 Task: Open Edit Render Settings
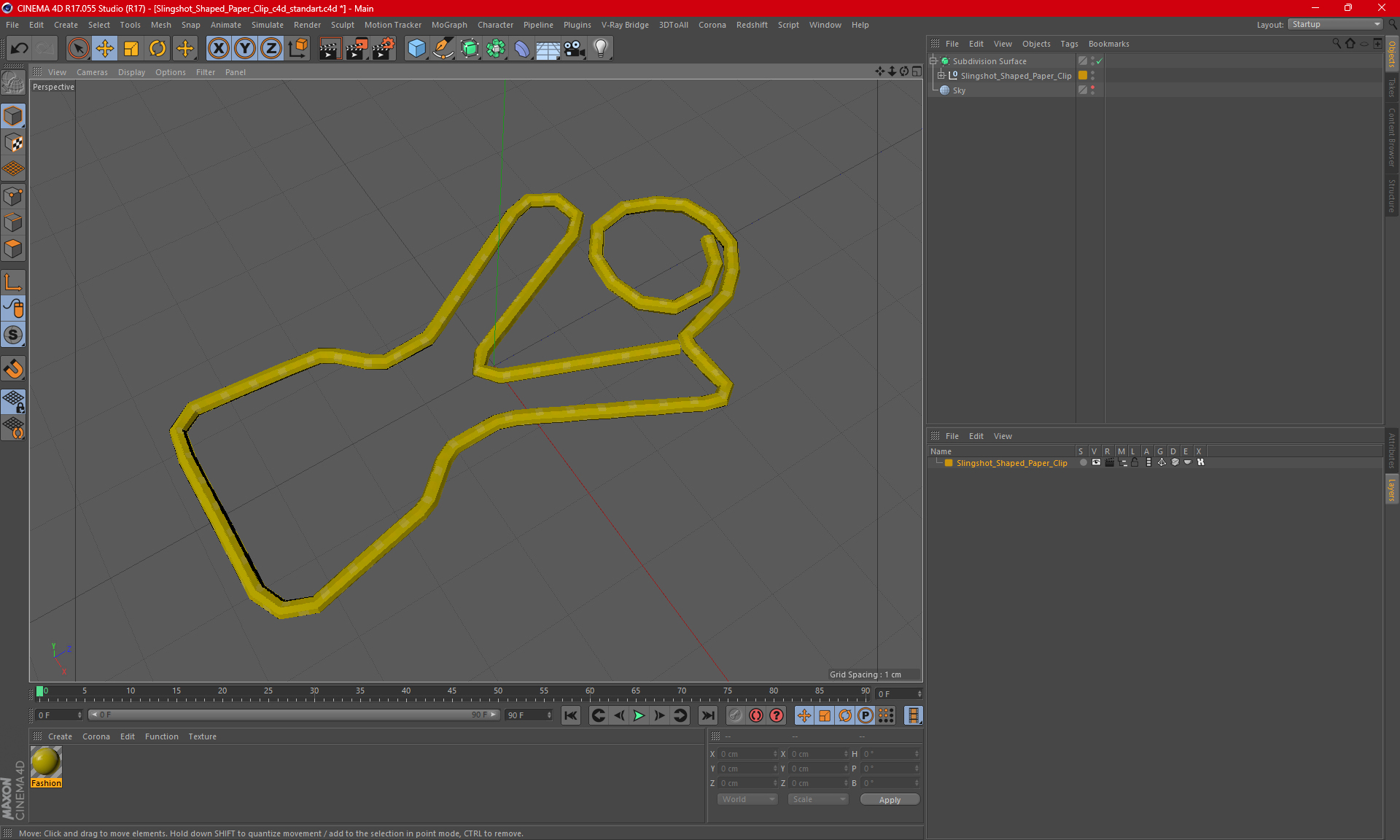(384, 48)
